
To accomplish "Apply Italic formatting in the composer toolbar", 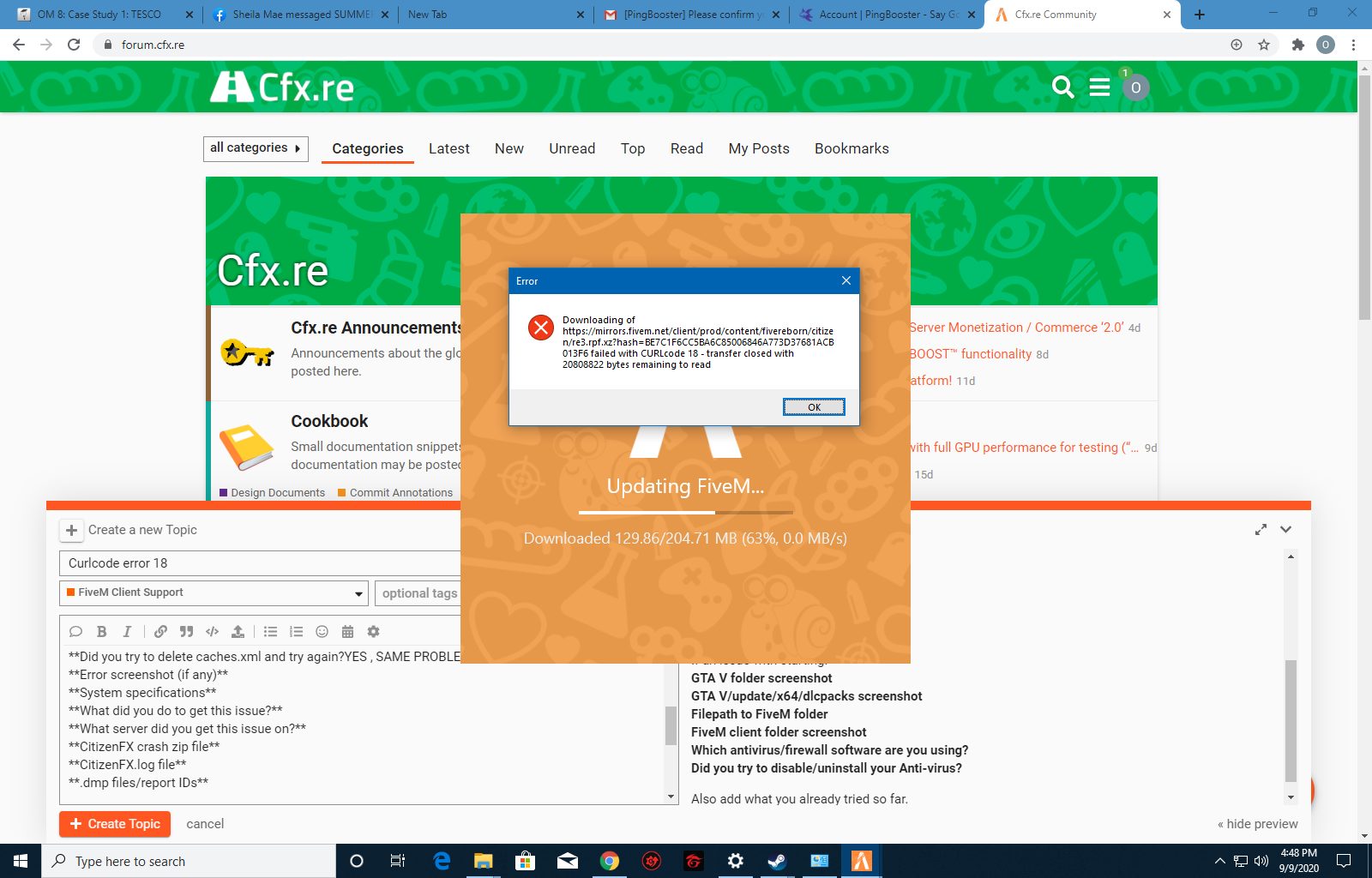I will [127, 632].
